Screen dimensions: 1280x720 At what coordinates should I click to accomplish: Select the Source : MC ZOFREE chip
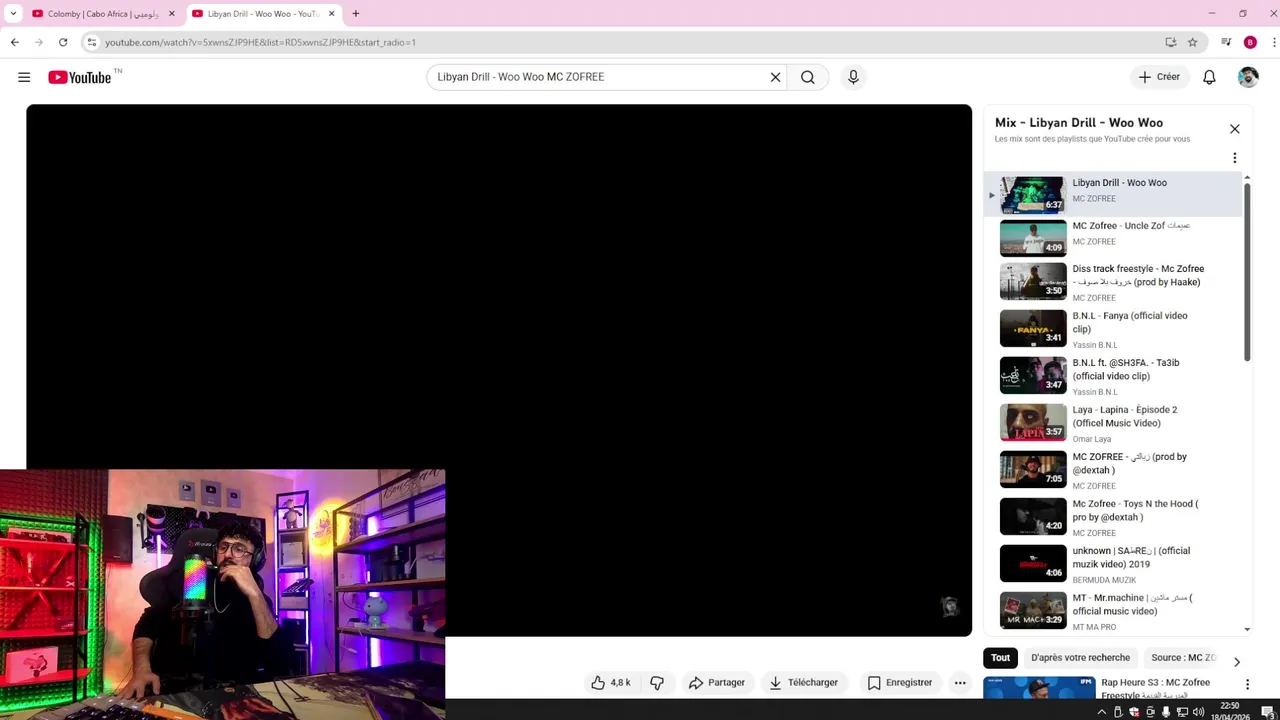[1183, 658]
